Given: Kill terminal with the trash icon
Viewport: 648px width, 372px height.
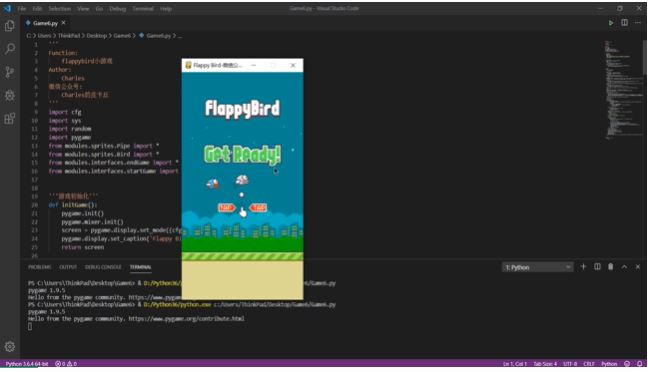Looking at the screenshot, I should [x=610, y=267].
